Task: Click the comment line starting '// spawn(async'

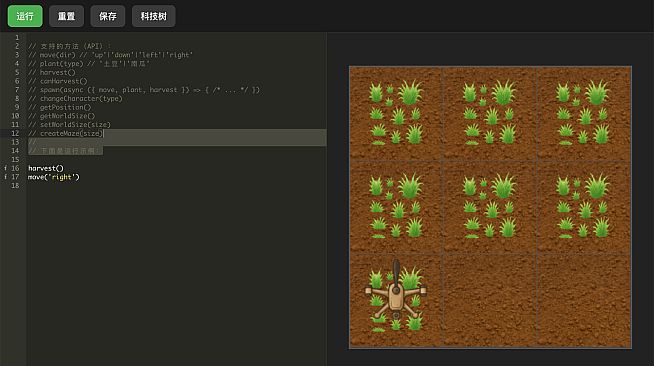Action: point(144,90)
